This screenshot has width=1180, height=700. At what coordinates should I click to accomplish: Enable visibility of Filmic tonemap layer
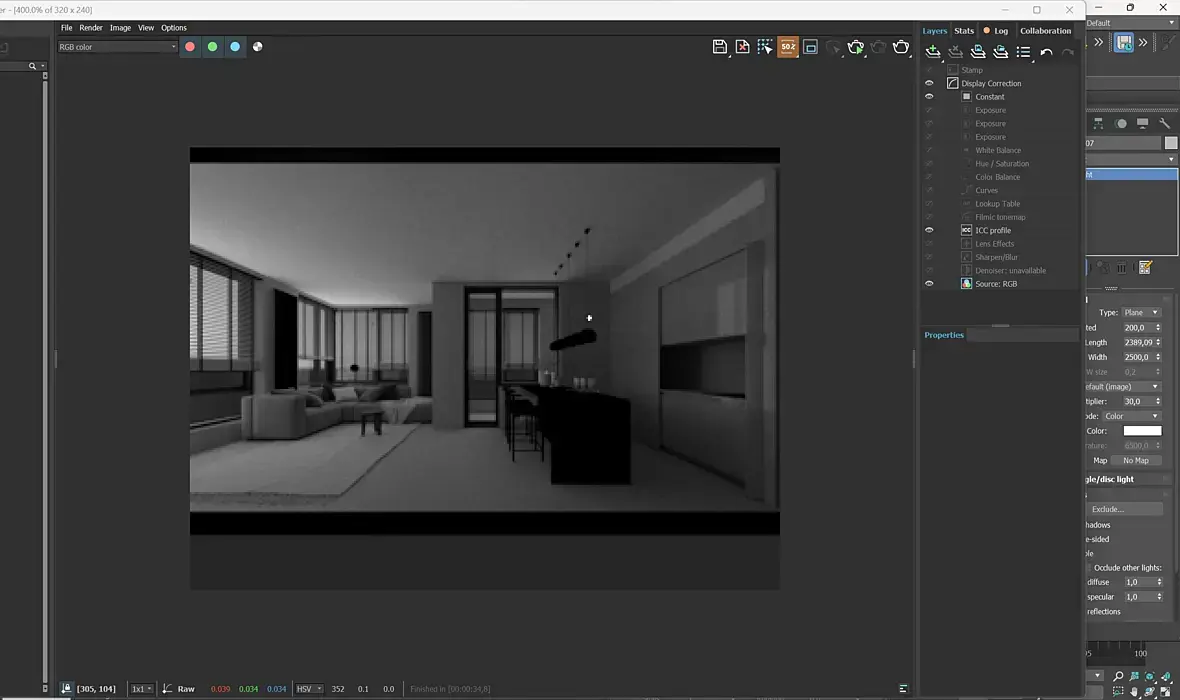[x=929, y=217]
